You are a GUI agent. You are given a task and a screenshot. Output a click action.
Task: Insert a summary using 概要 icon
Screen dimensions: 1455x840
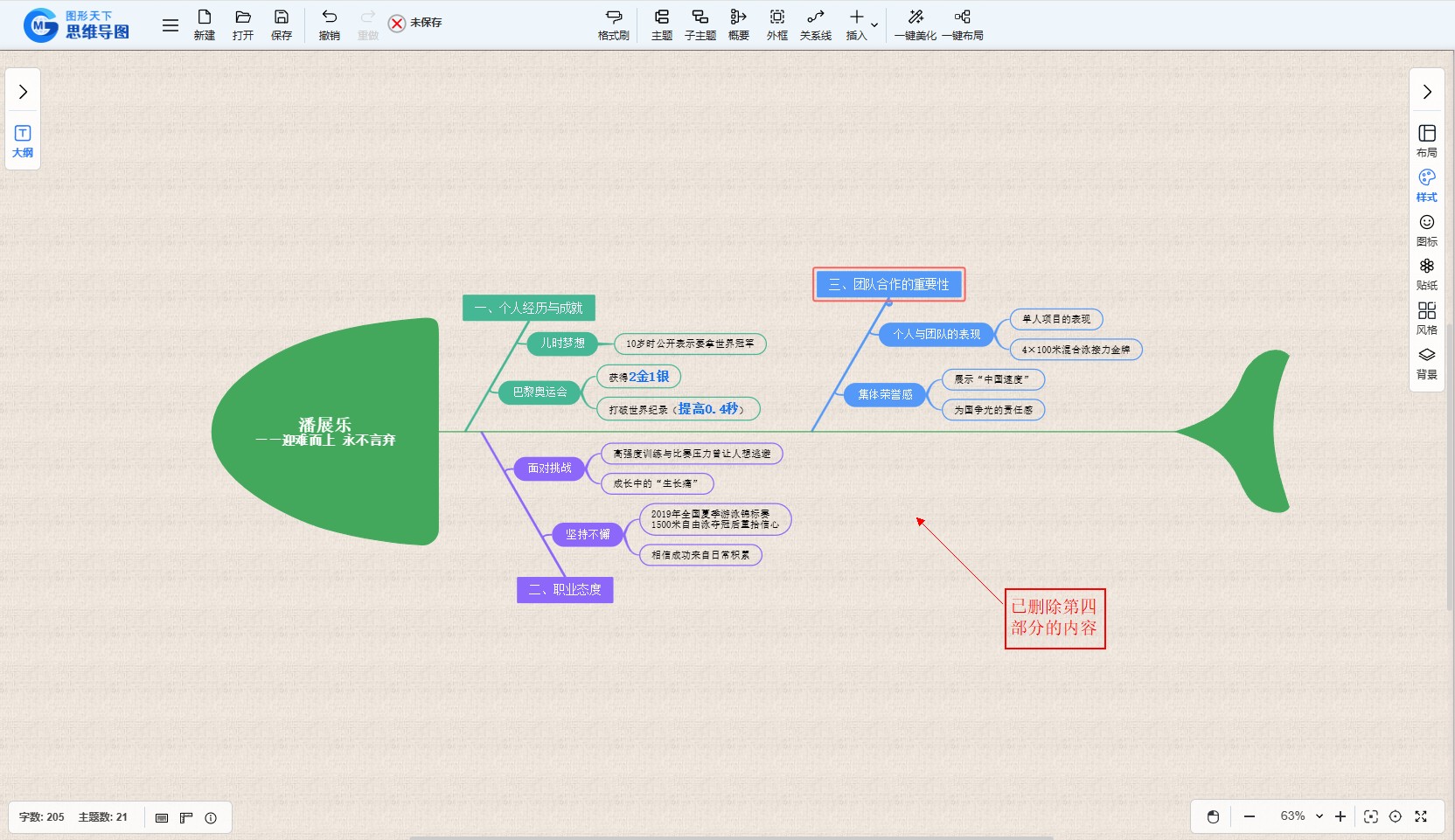738,24
